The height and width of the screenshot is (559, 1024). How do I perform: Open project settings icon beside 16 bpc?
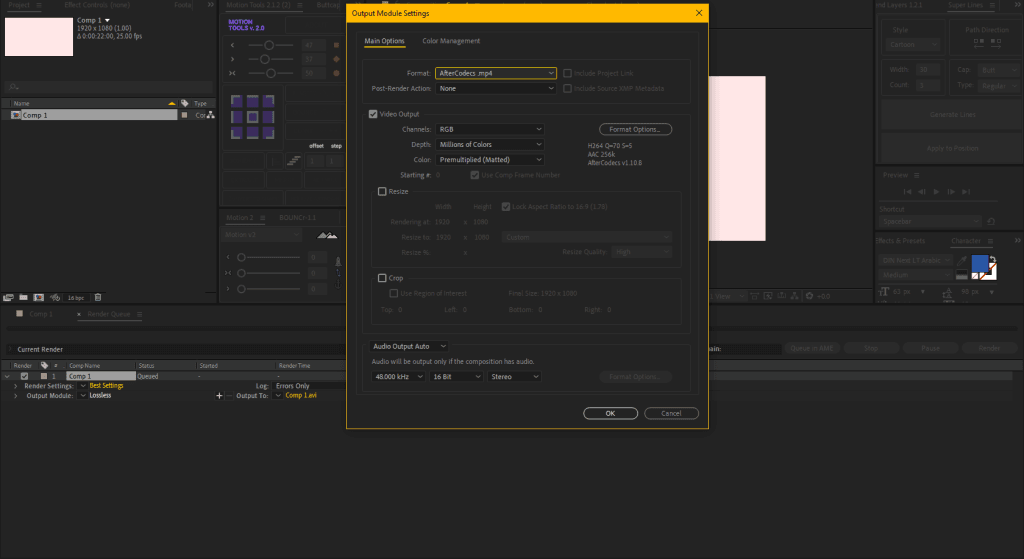[x=55, y=298]
